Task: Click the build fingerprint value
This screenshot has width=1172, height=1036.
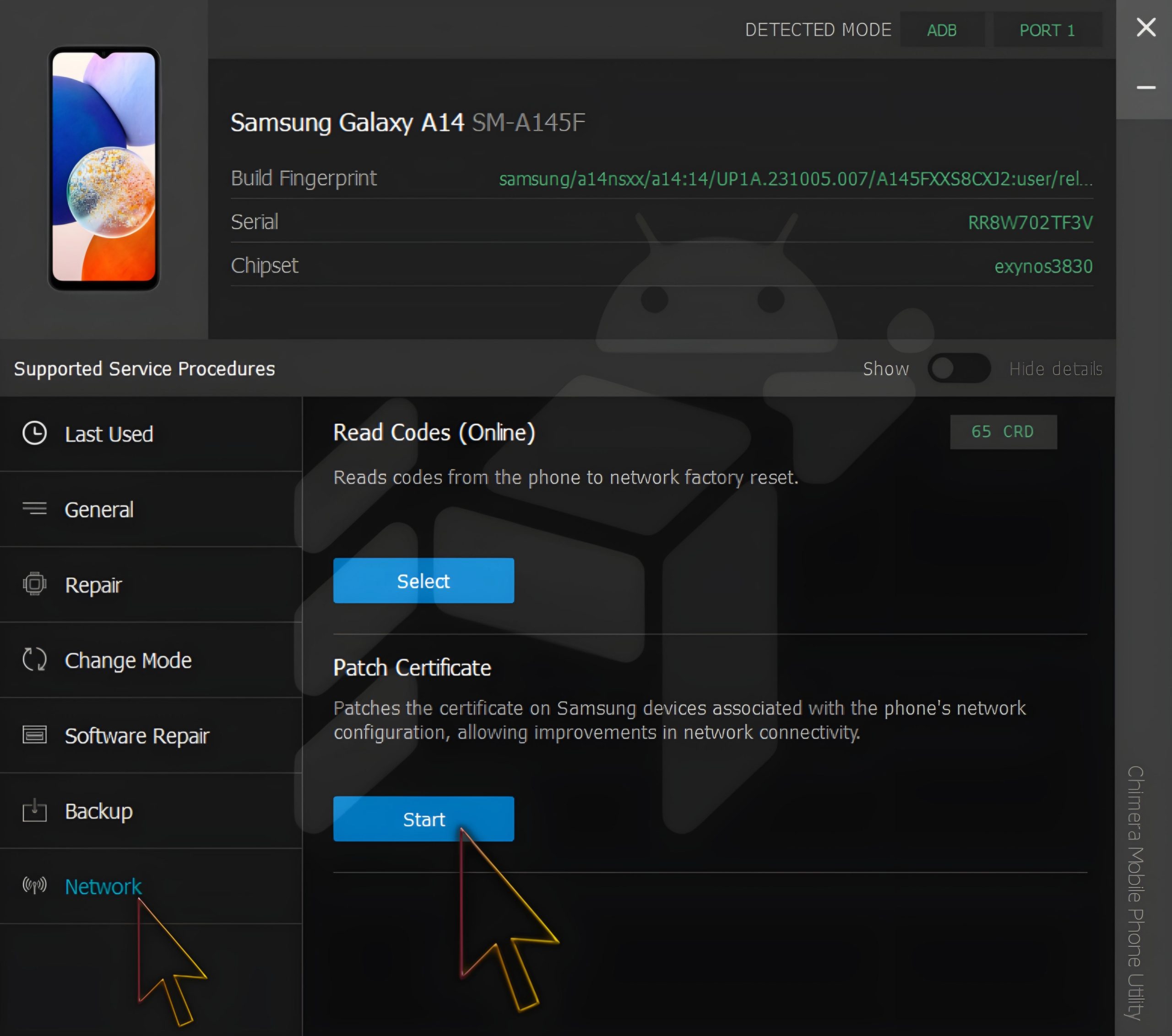Action: click(796, 179)
